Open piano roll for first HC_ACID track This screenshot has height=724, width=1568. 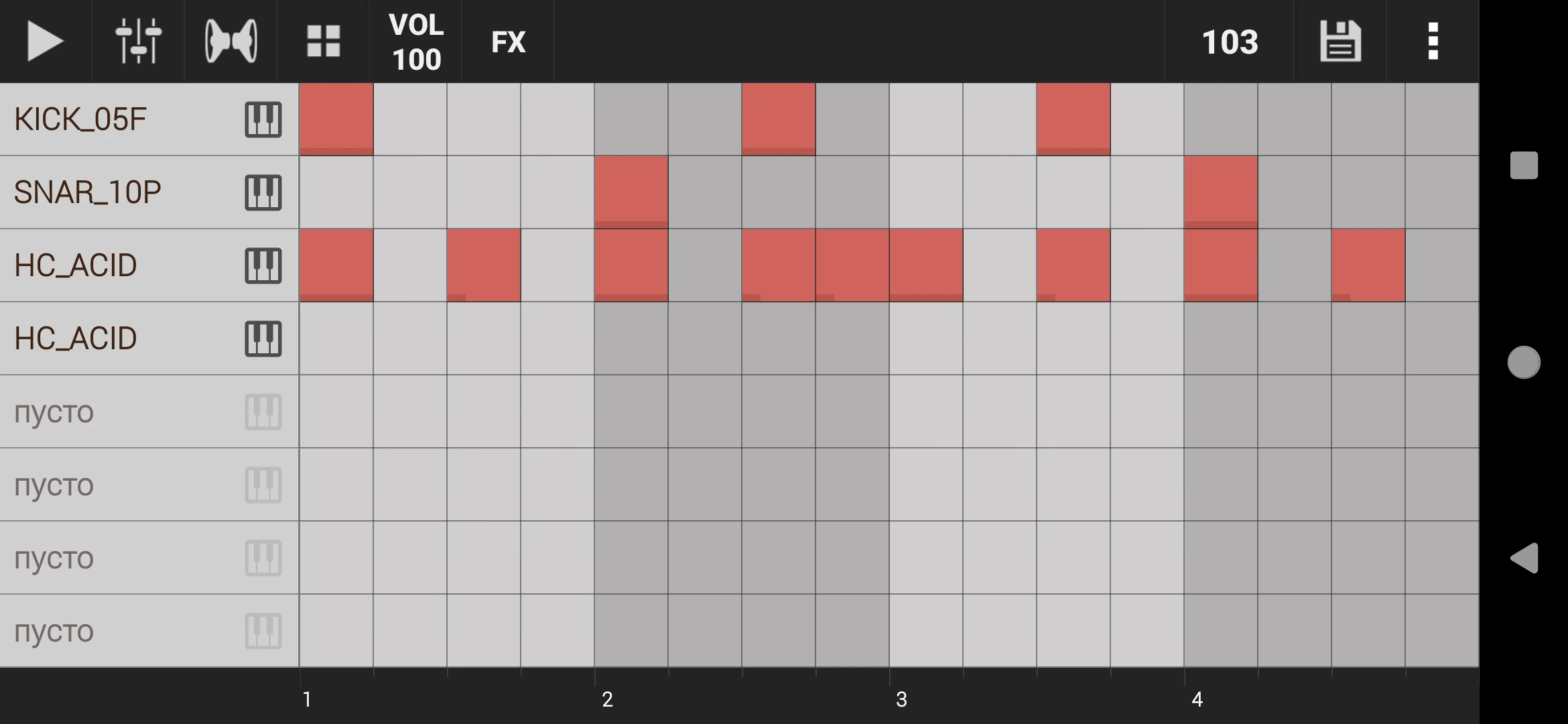[263, 266]
